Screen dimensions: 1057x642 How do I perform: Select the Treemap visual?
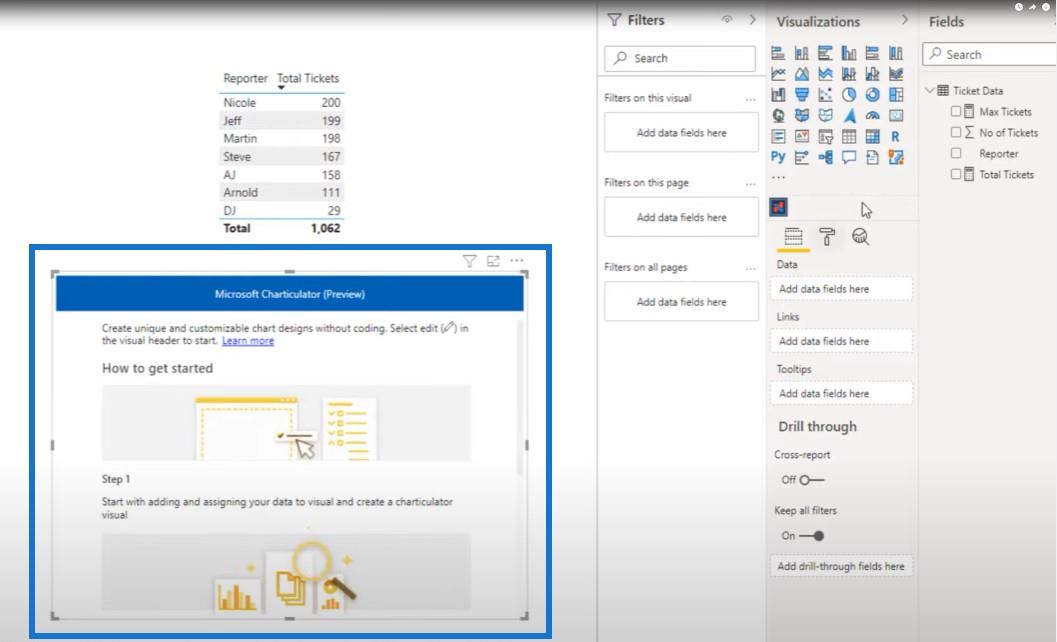pyautogui.click(x=896, y=94)
